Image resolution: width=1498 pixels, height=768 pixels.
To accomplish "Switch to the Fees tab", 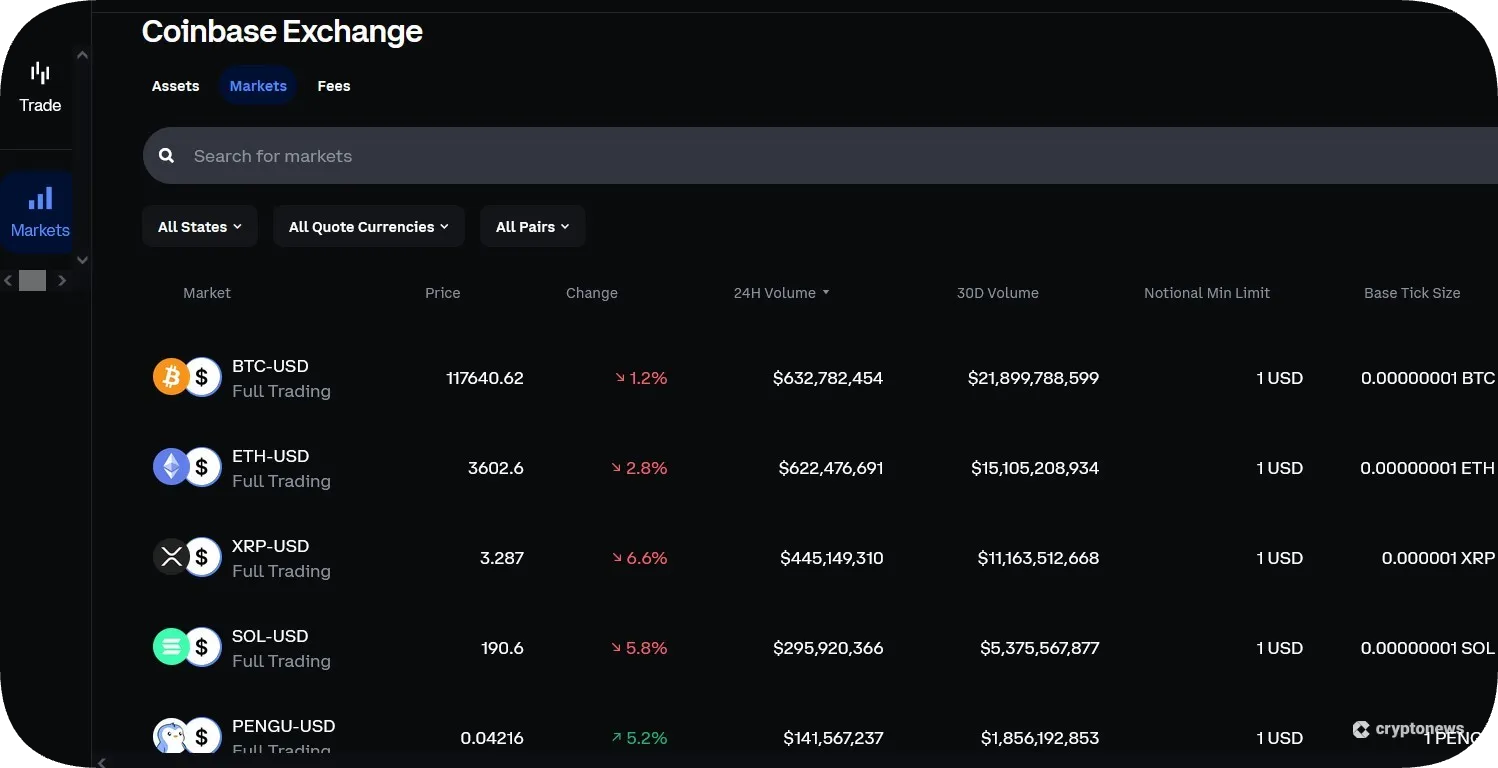I will tap(334, 86).
